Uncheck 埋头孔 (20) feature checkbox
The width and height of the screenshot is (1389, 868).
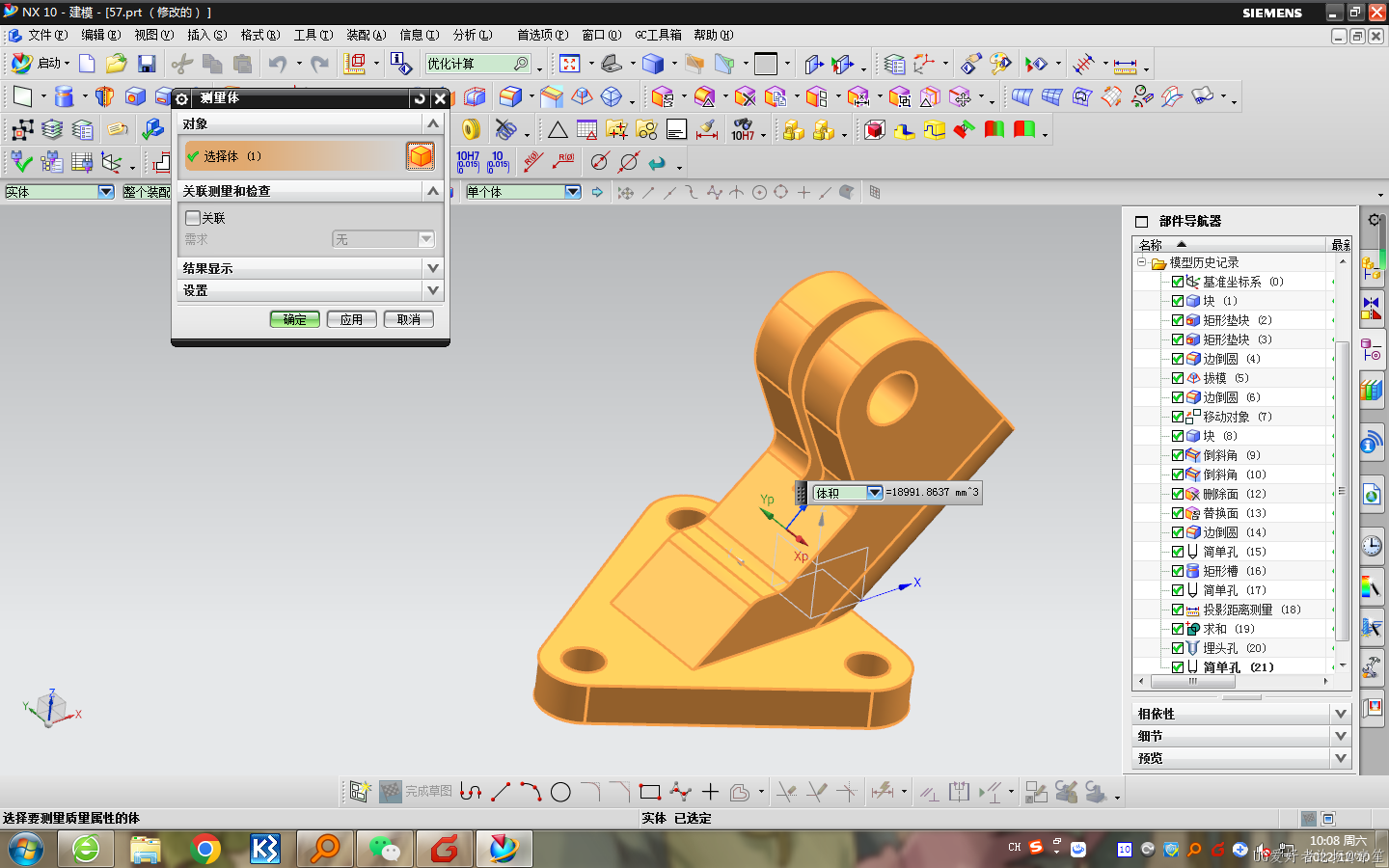pos(1178,648)
